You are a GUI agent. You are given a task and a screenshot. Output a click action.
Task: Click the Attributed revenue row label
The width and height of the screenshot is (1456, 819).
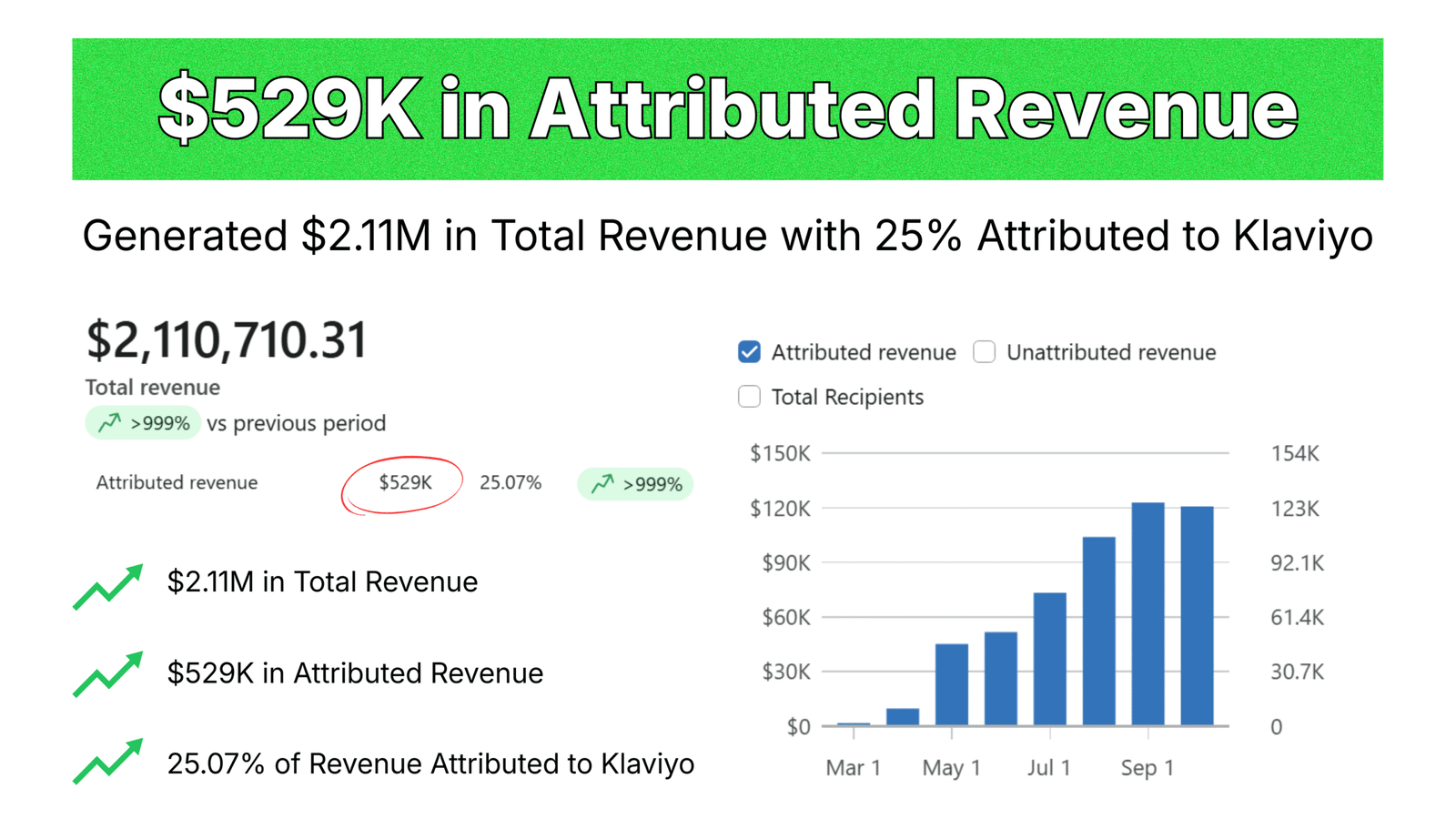click(177, 482)
